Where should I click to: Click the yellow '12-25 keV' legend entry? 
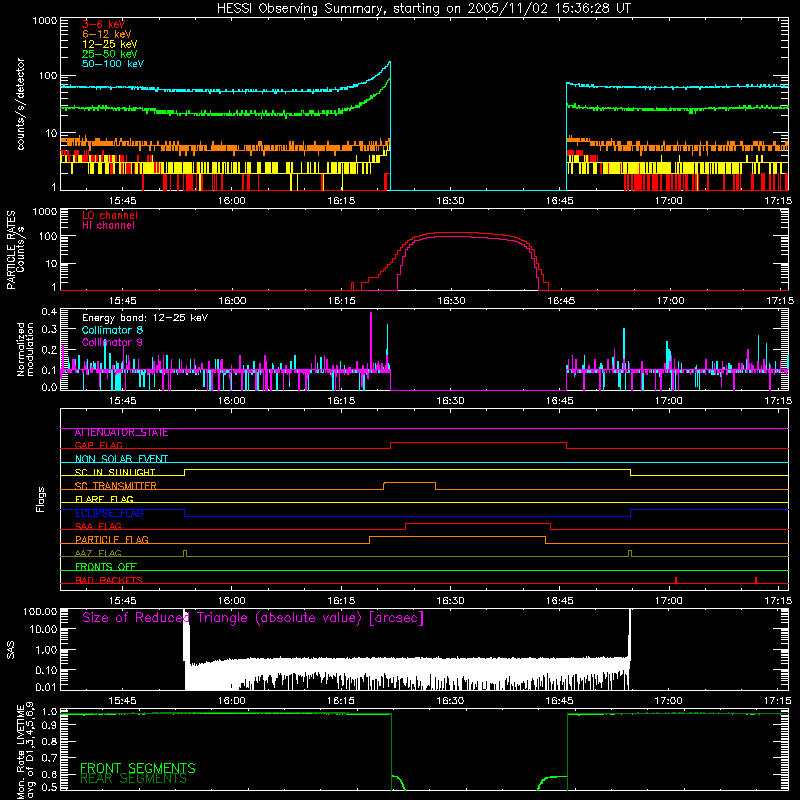point(109,44)
